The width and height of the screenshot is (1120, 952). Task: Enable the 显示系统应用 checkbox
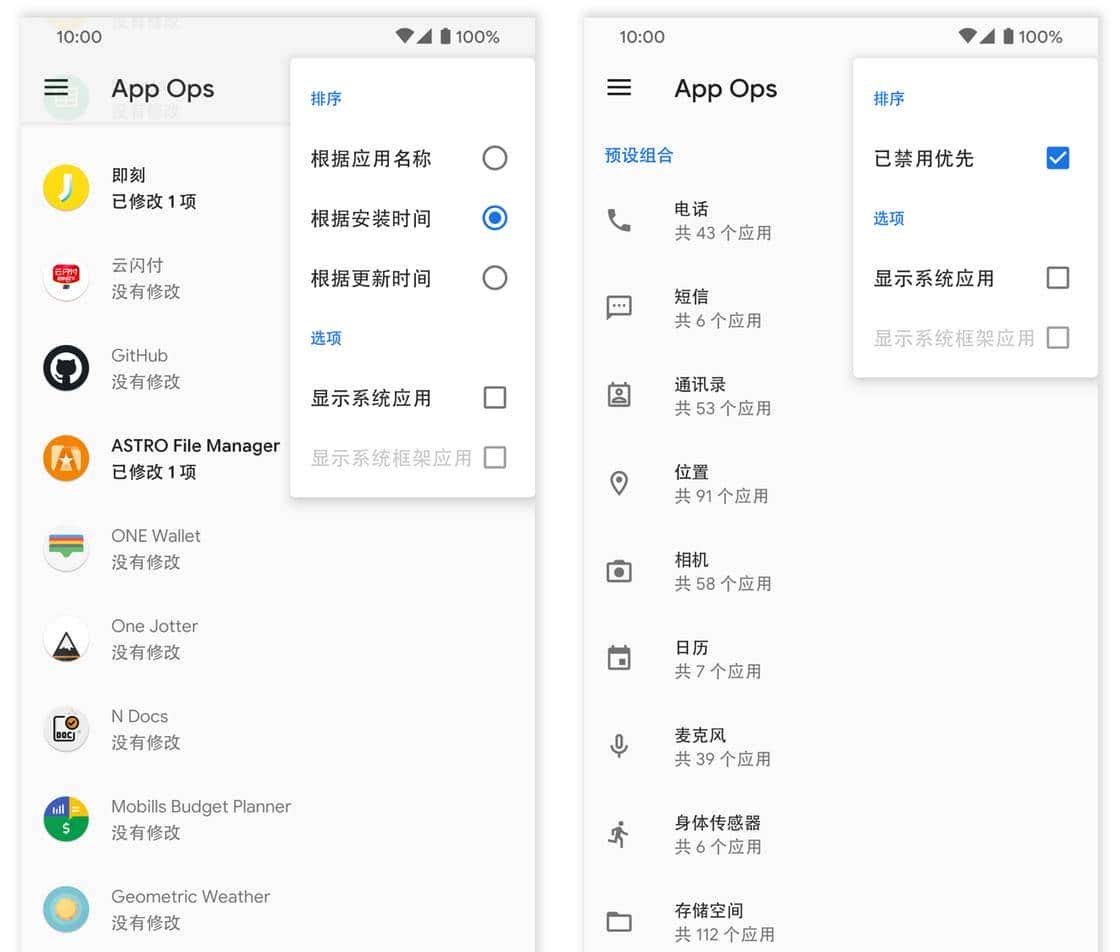494,397
